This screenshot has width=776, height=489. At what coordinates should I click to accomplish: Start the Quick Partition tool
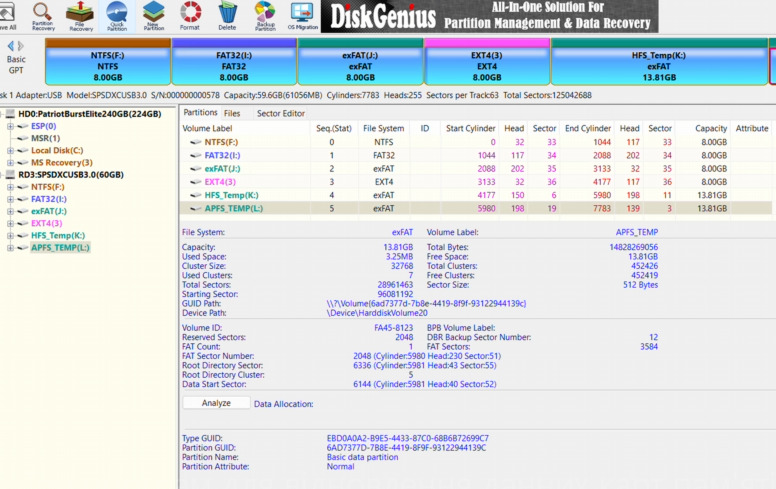click(x=117, y=16)
